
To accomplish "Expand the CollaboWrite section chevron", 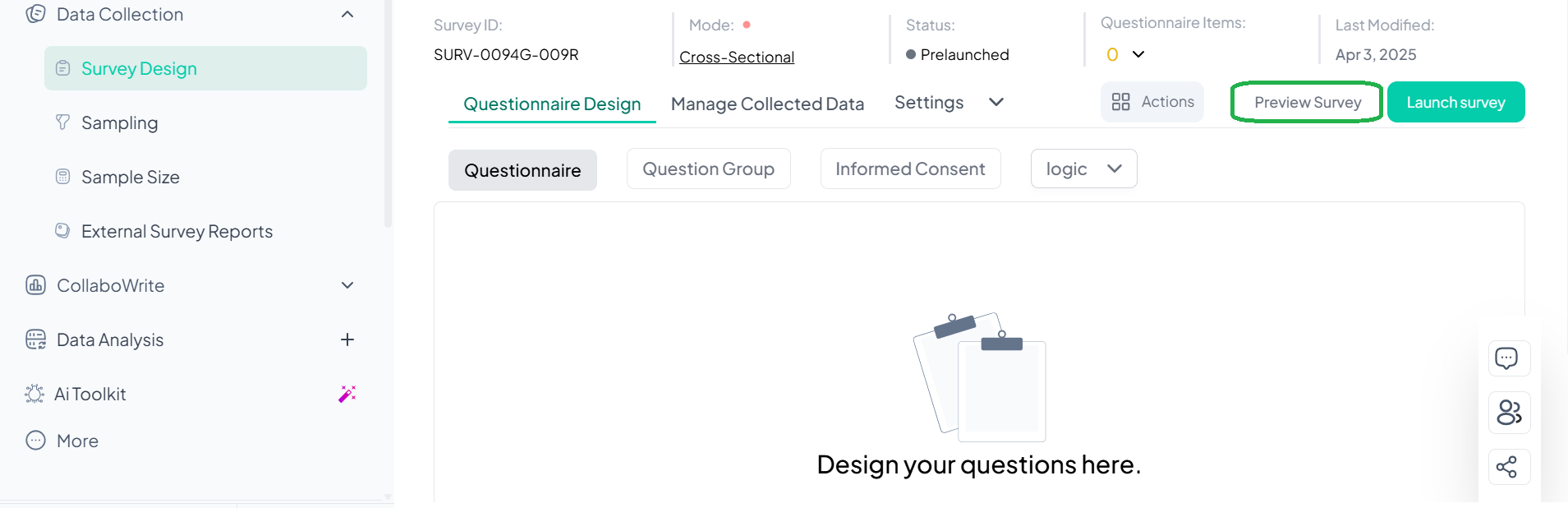I will [347, 285].
